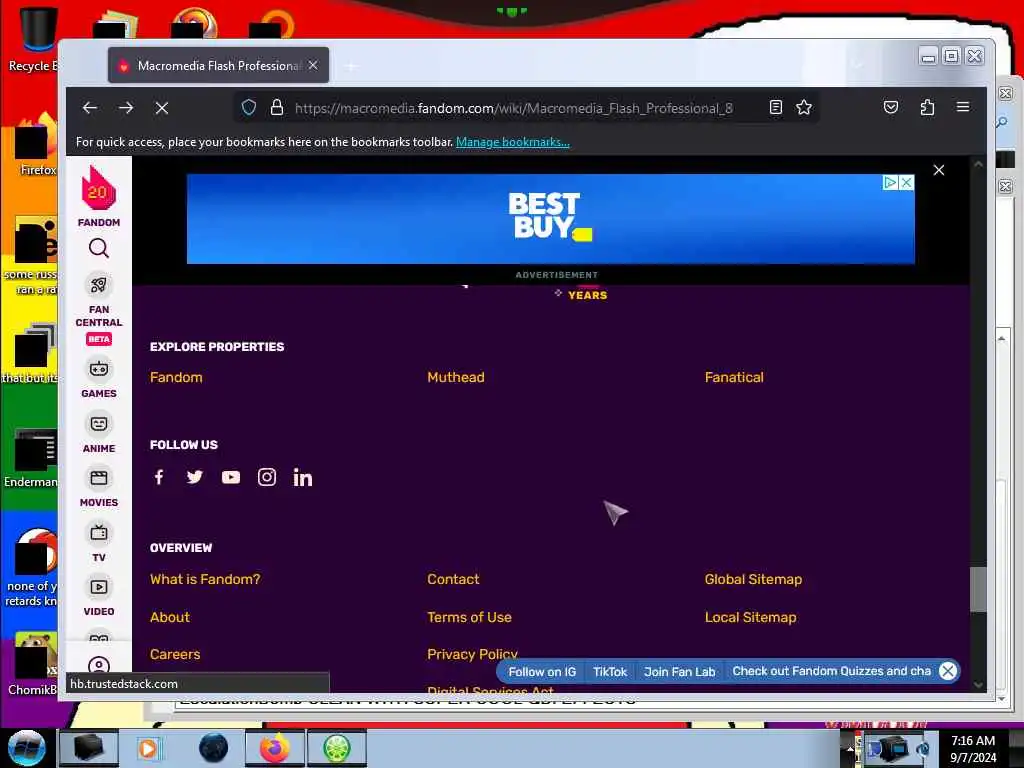Open What is Fandom? link

point(205,579)
